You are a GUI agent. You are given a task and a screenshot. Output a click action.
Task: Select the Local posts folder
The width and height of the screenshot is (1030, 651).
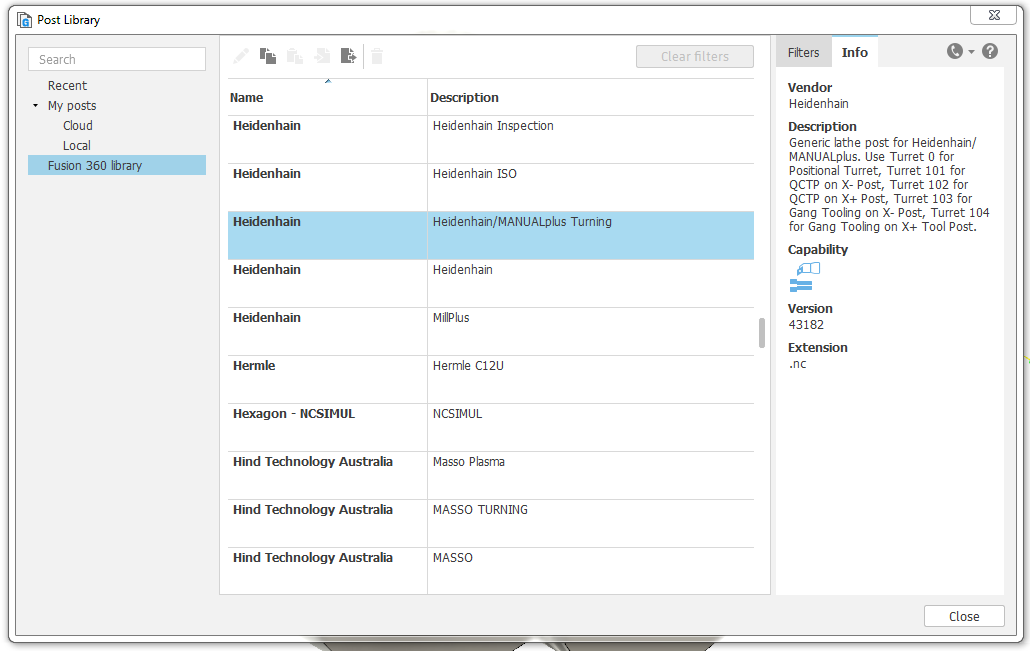click(76, 146)
